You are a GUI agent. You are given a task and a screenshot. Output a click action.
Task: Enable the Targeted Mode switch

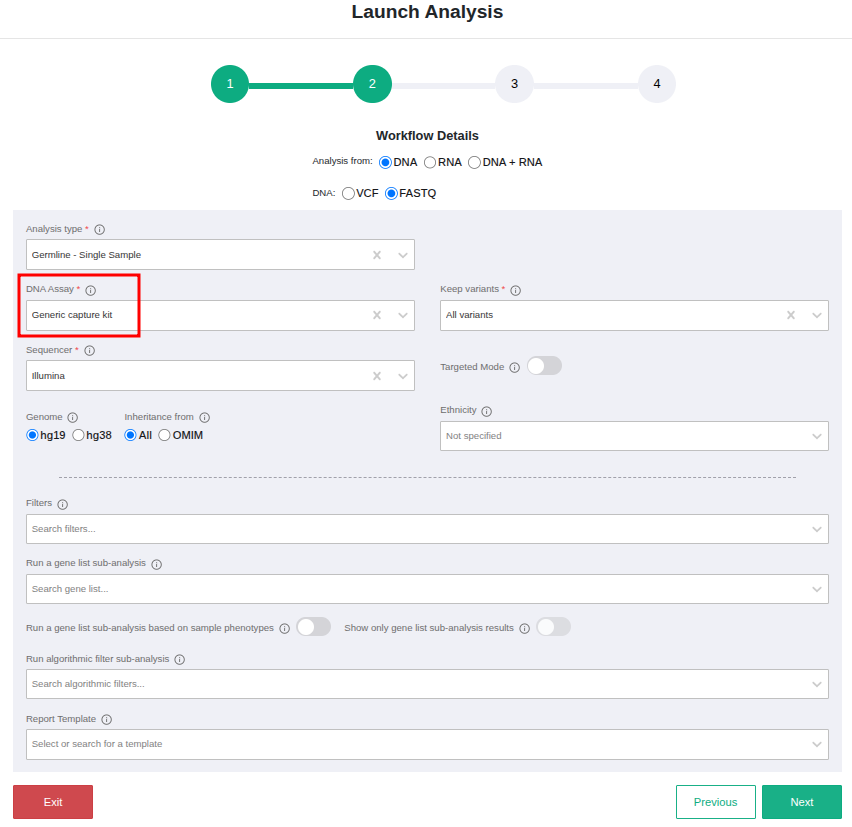tap(544, 366)
